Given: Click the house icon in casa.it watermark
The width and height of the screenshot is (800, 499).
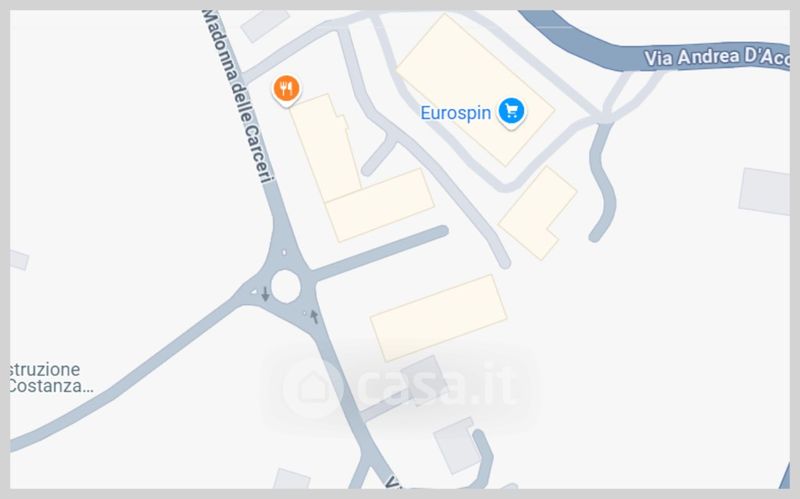Looking at the screenshot, I should tap(312, 388).
